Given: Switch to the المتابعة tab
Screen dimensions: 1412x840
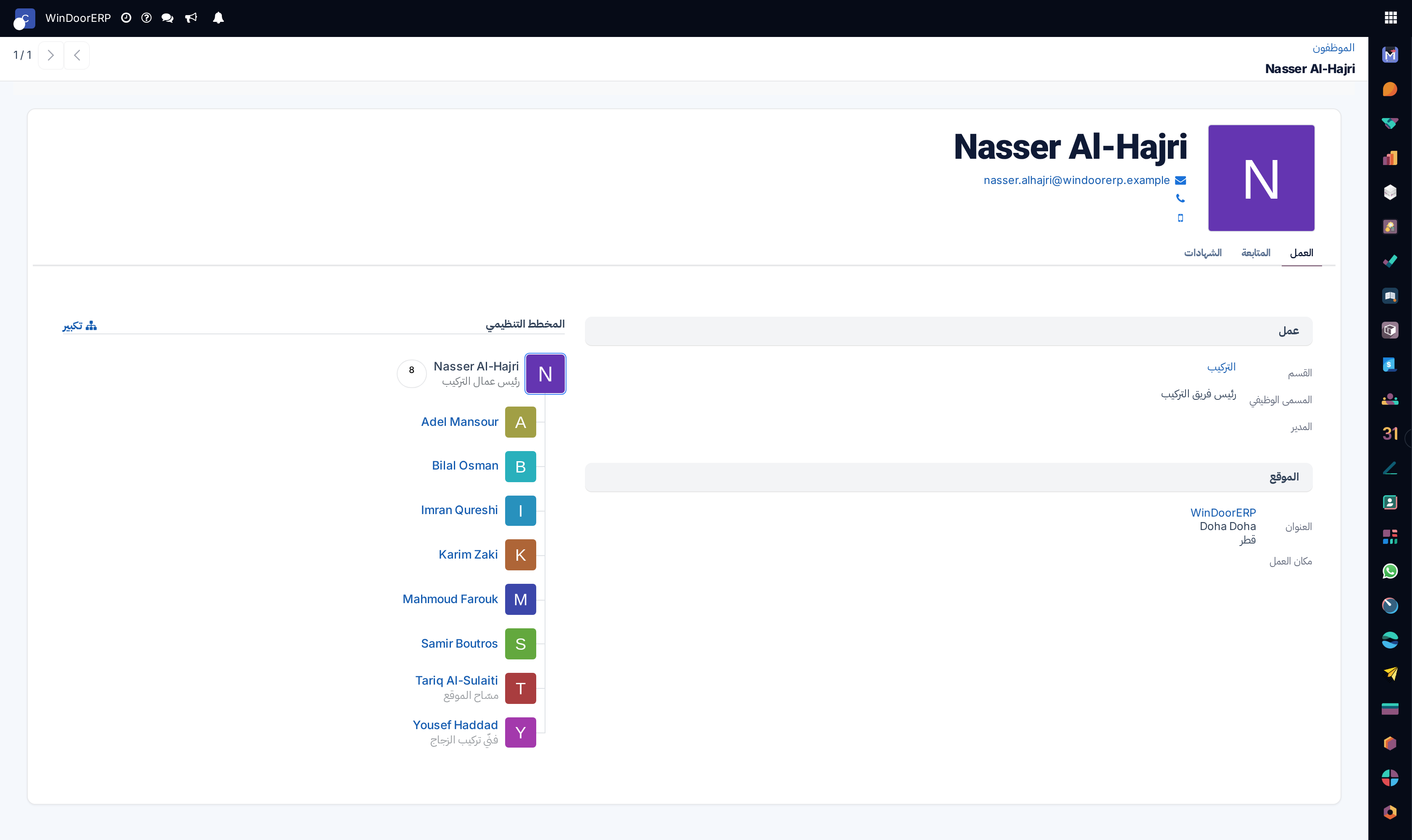Looking at the screenshot, I should [1256, 253].
